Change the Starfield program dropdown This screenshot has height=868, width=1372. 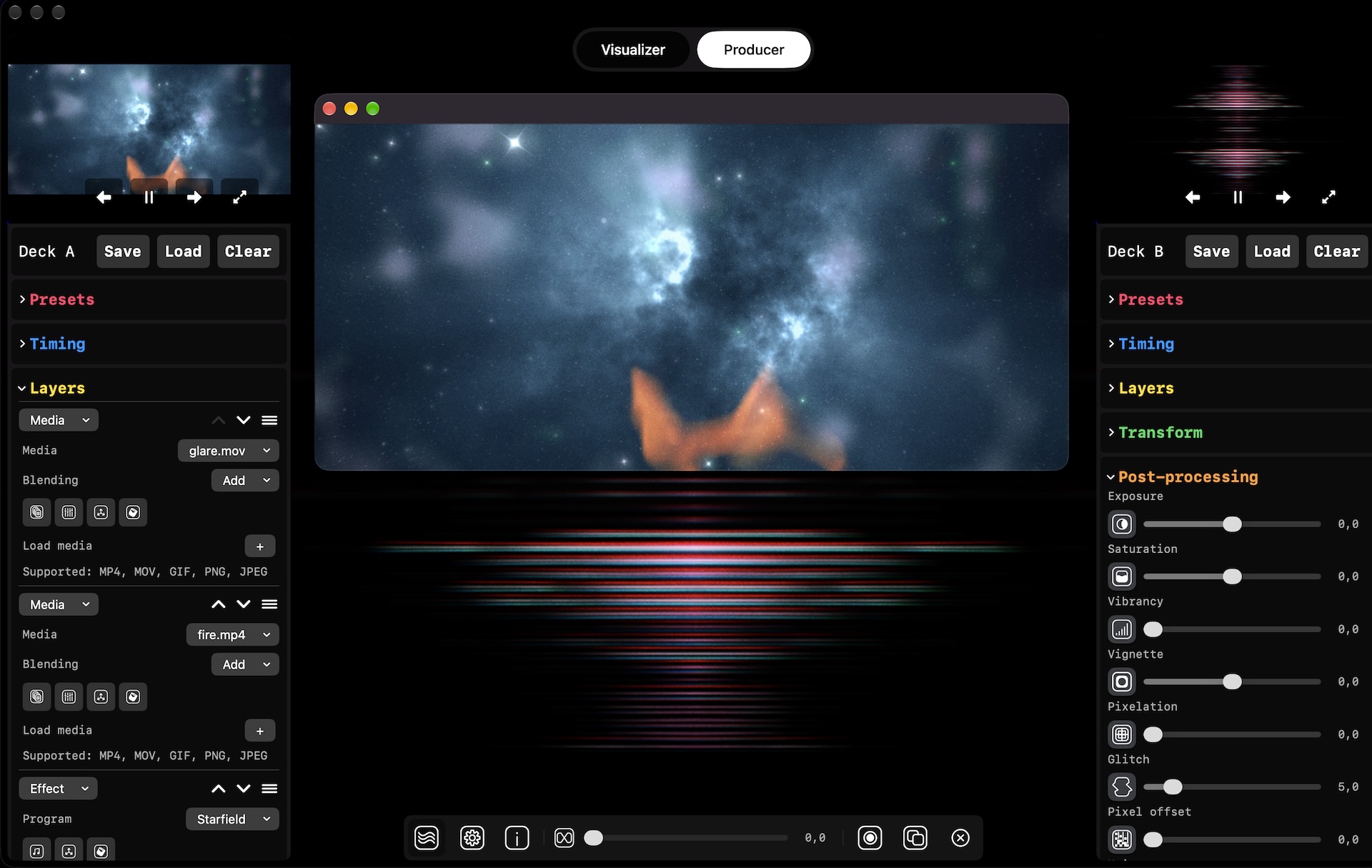point(233,819)
